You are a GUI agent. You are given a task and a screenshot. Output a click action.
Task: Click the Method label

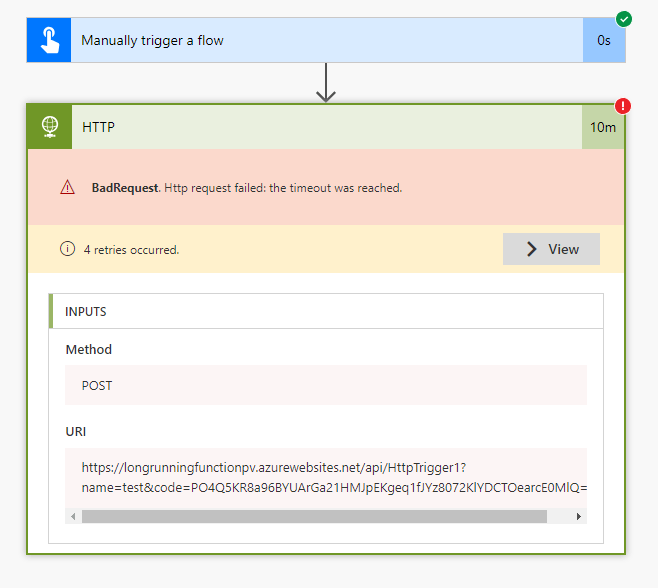pyautogui.click(x=89, y=349)
